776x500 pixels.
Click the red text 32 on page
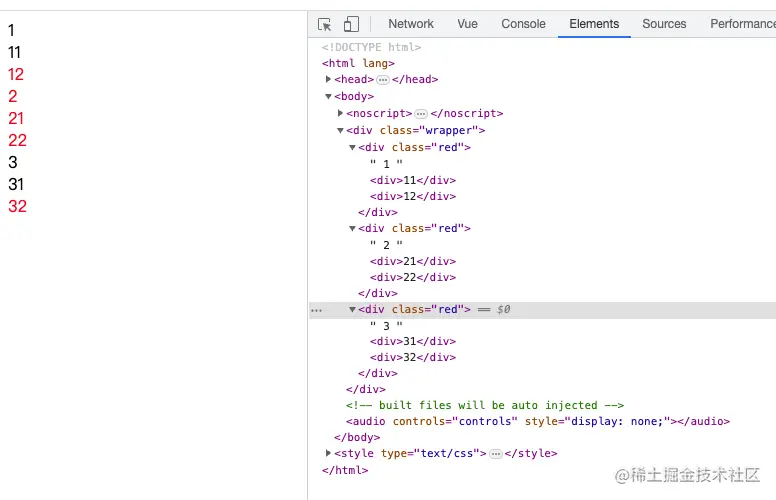click(x=17, y=206)
